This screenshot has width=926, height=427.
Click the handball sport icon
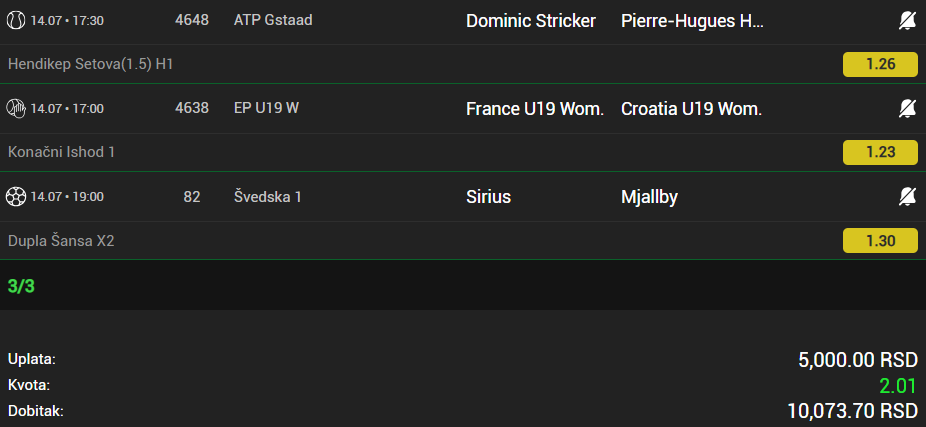[x=16, y=109]
